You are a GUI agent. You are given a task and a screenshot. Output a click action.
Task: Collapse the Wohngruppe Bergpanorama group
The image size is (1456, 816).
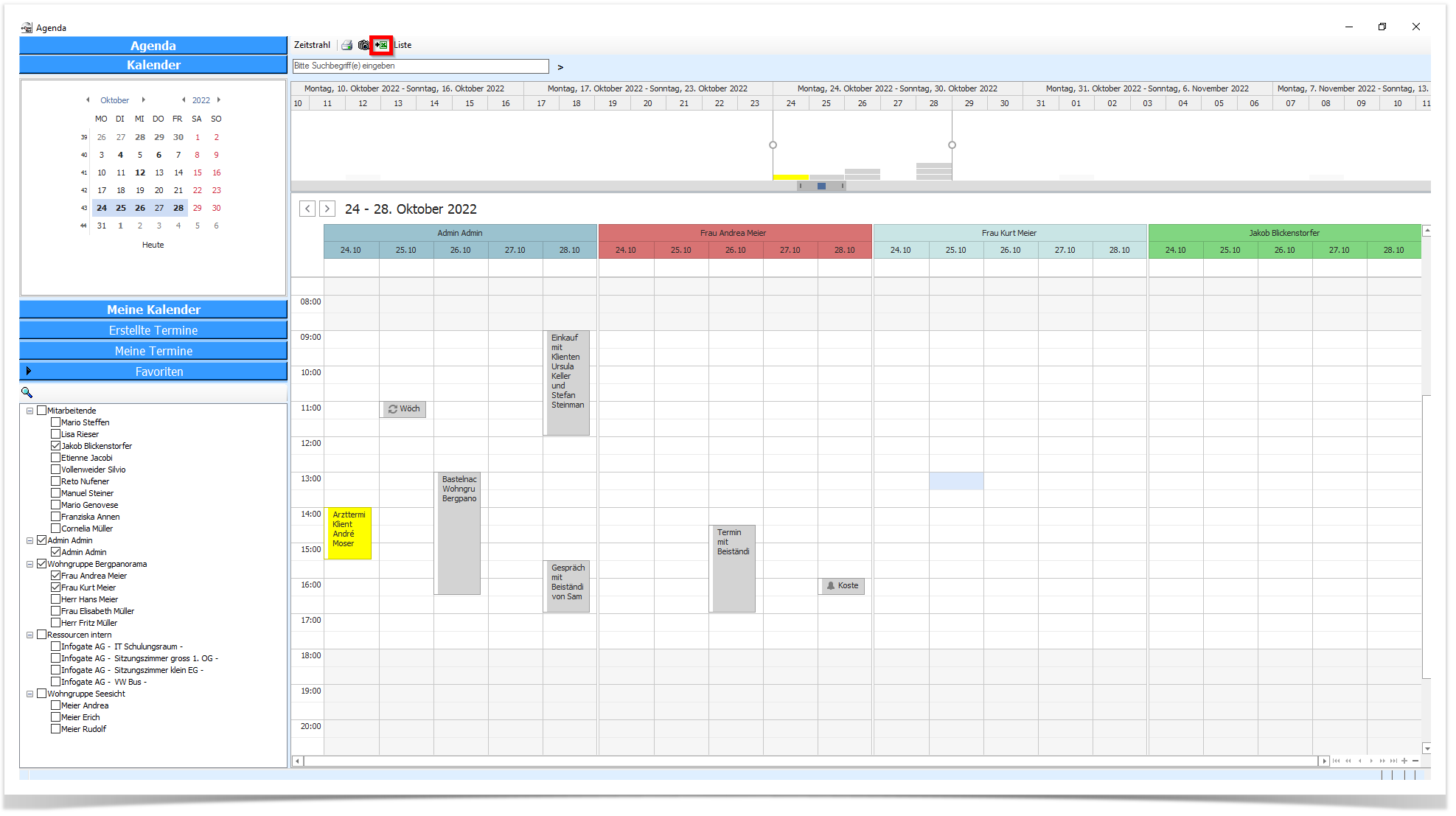(30, 564)
